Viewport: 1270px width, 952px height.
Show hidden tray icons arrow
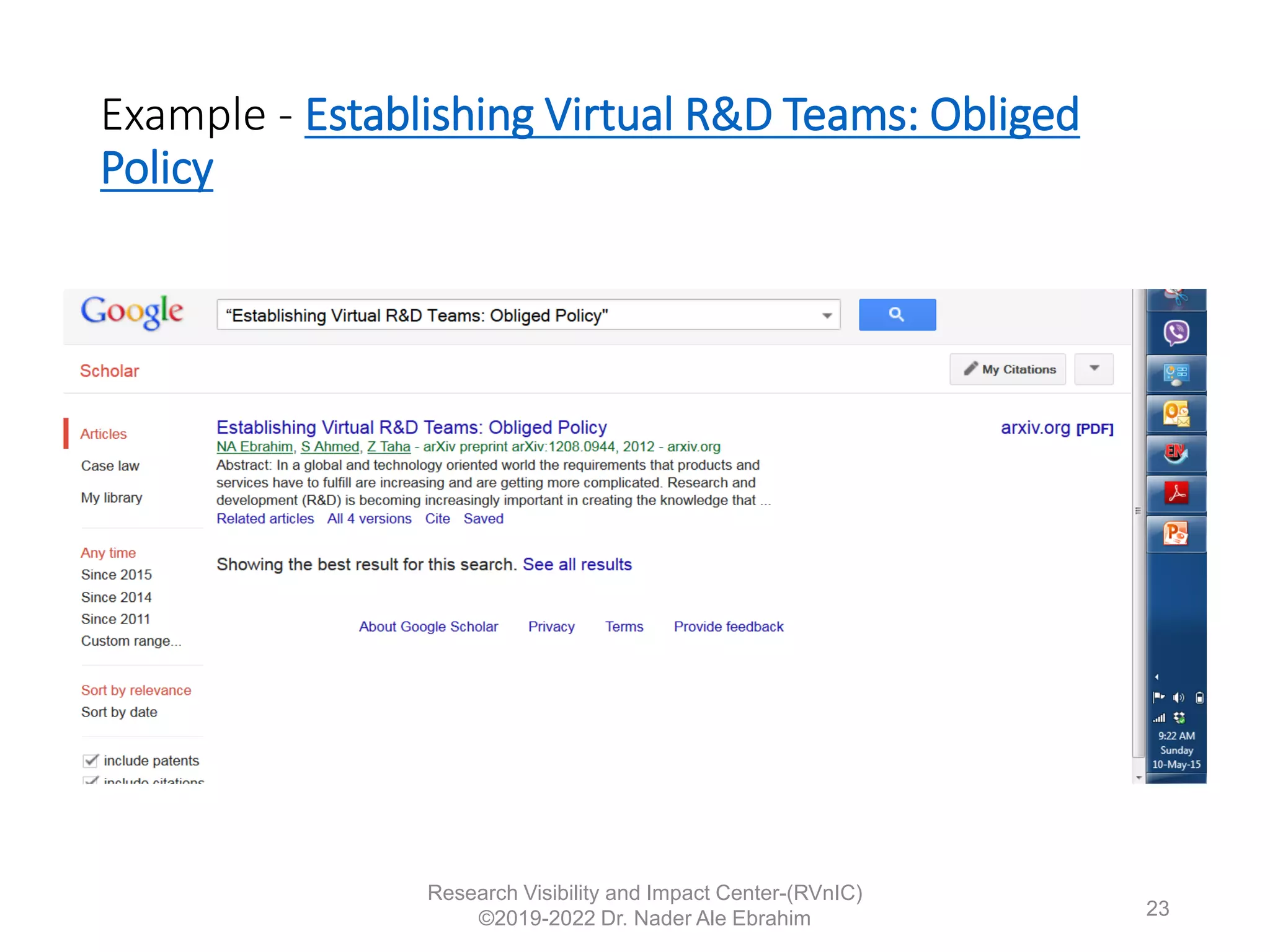[1157, 677]
